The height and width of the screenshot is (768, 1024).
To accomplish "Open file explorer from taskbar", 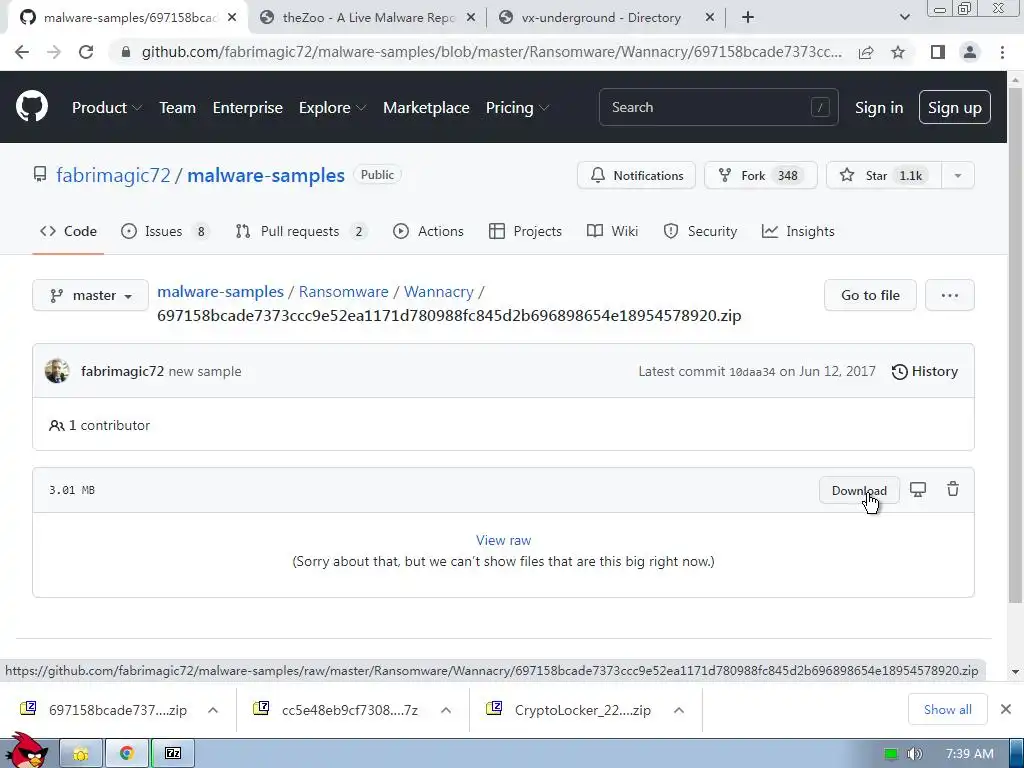I will point(81,753).
